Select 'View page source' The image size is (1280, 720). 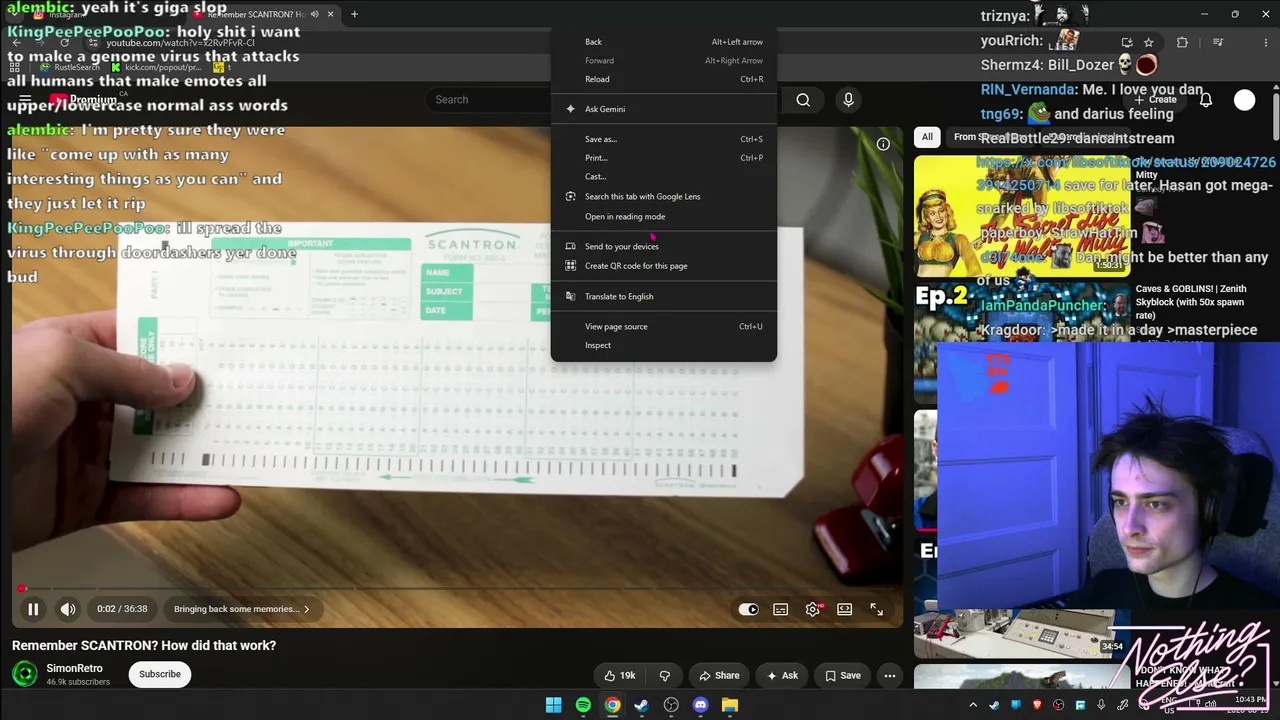coord(664,326)
